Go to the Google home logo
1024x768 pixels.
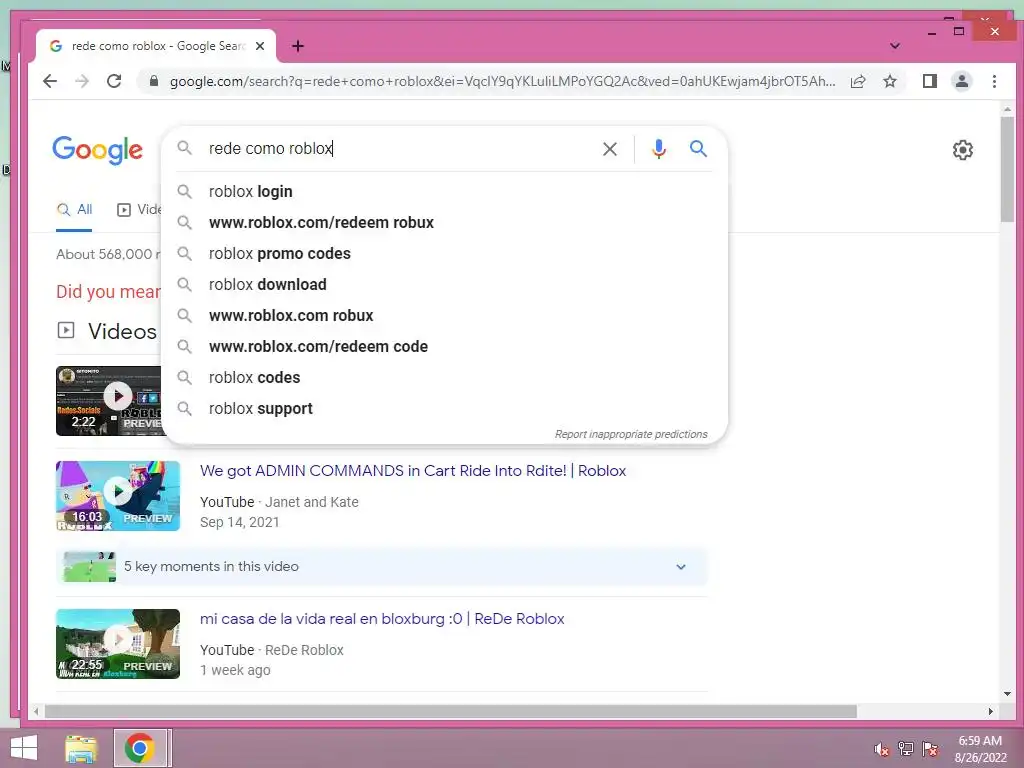[97, 150]
